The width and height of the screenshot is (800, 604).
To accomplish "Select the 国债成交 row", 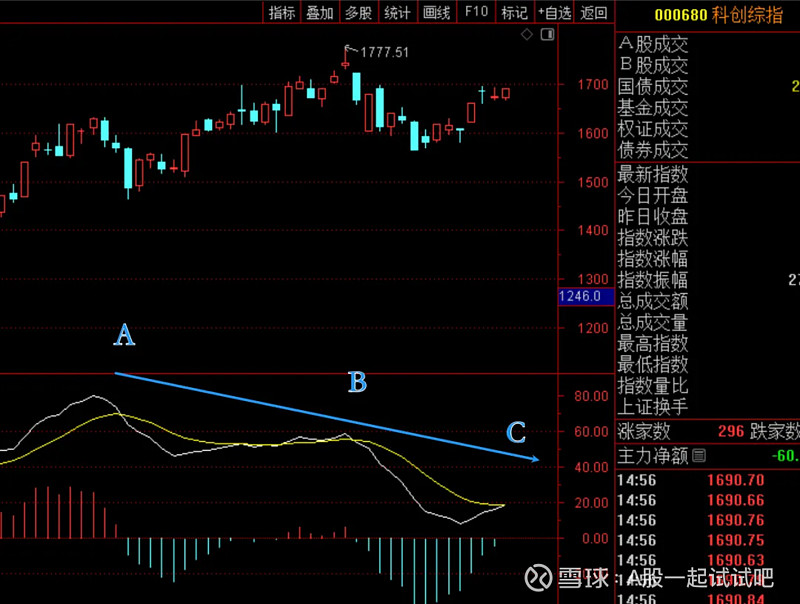I will coord(707,86).
